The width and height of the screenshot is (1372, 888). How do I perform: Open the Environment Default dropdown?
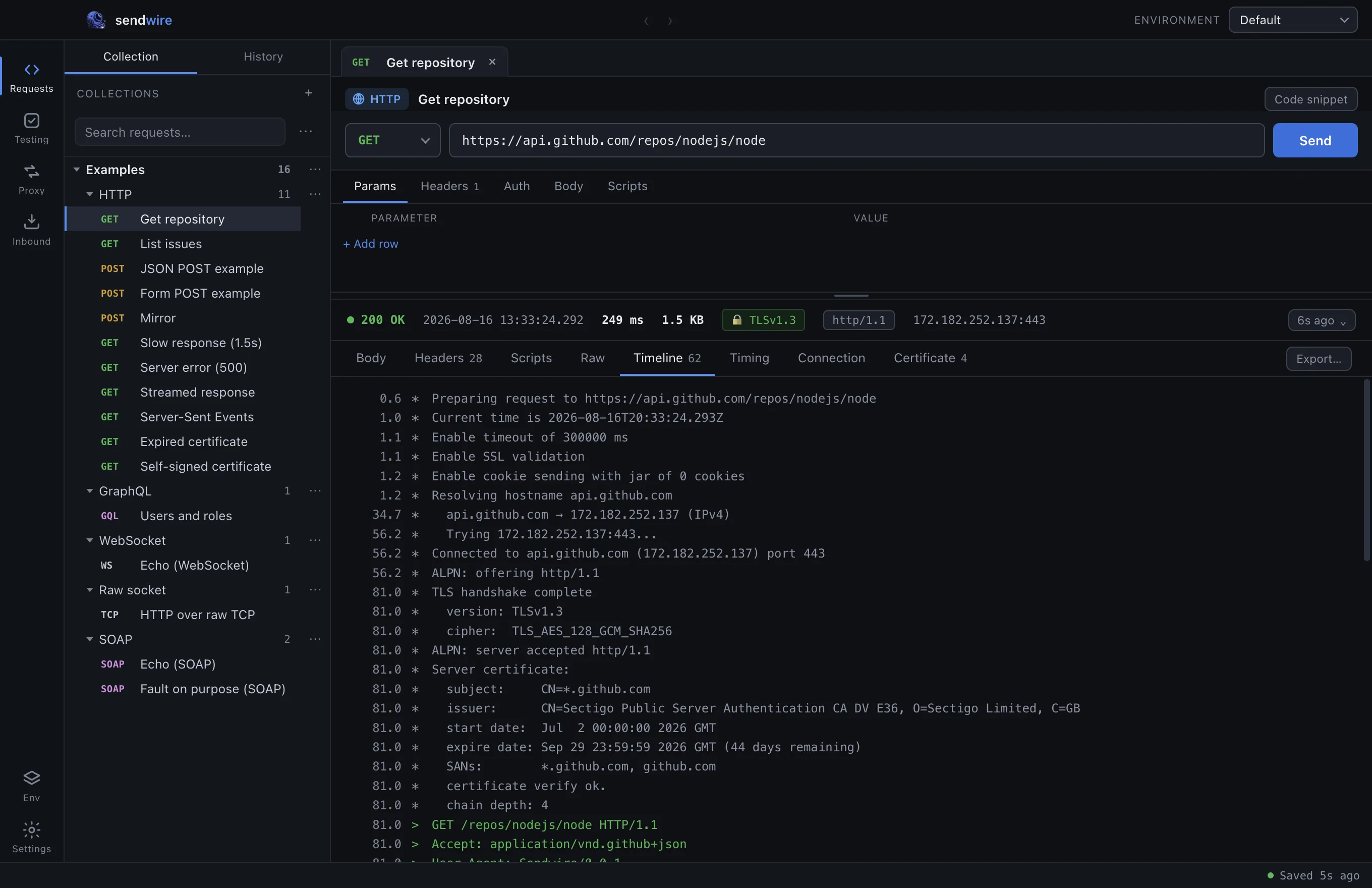click(x=1293, y=20)
